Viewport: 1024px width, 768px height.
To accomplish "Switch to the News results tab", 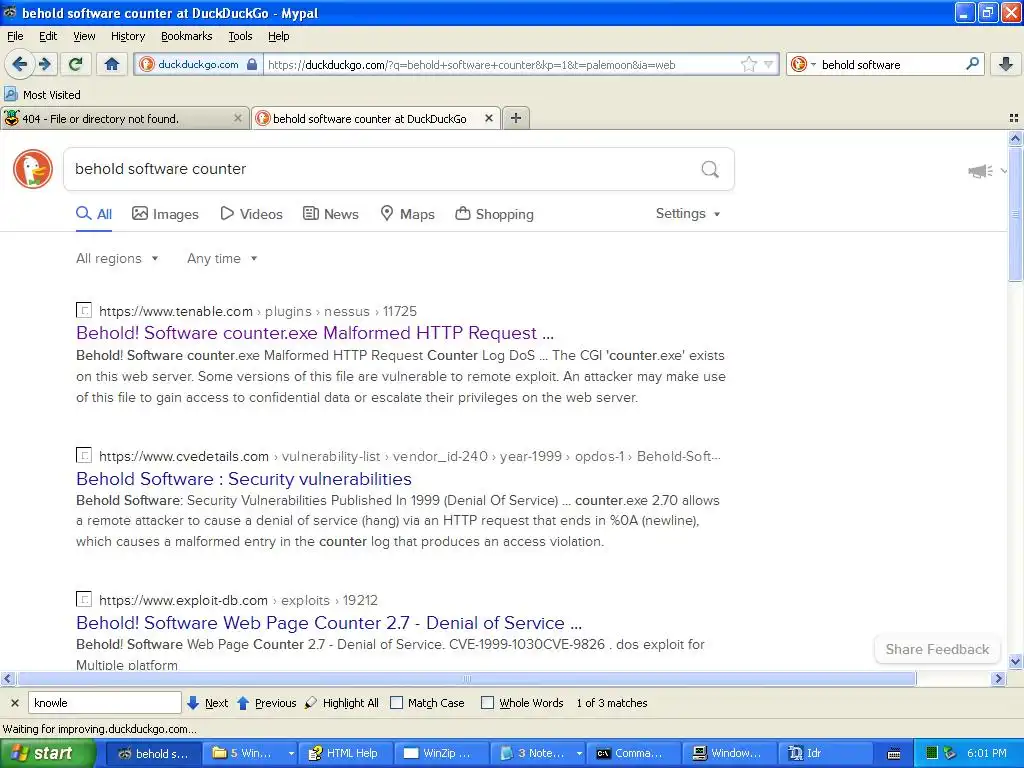I will [x=330, y=214].
